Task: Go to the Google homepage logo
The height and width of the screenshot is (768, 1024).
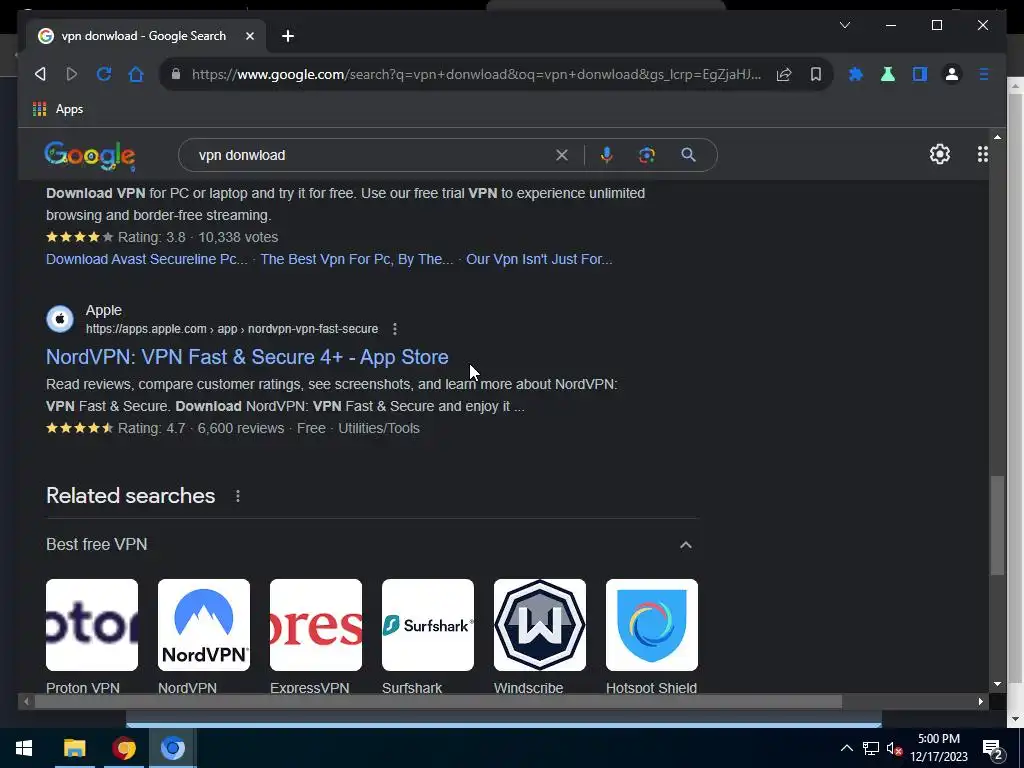Action: coord(90,155)
